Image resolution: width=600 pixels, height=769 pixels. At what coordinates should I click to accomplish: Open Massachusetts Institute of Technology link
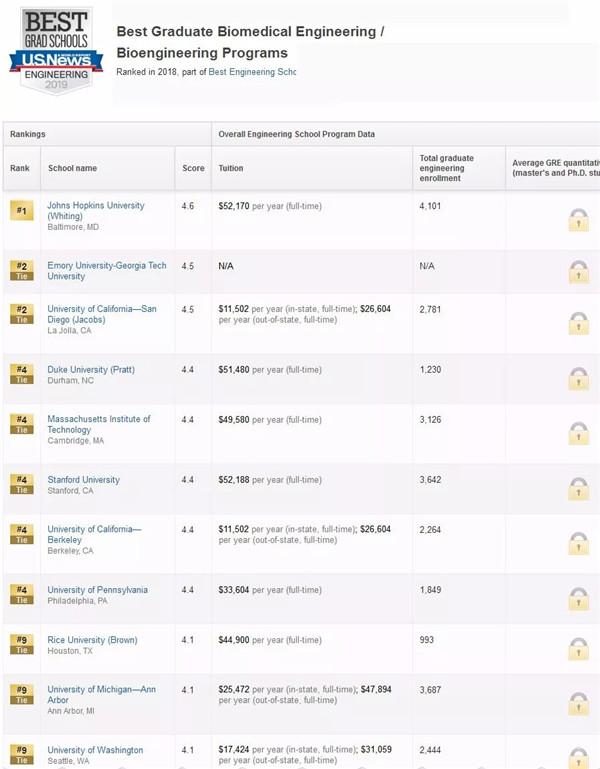click(99, 424)
